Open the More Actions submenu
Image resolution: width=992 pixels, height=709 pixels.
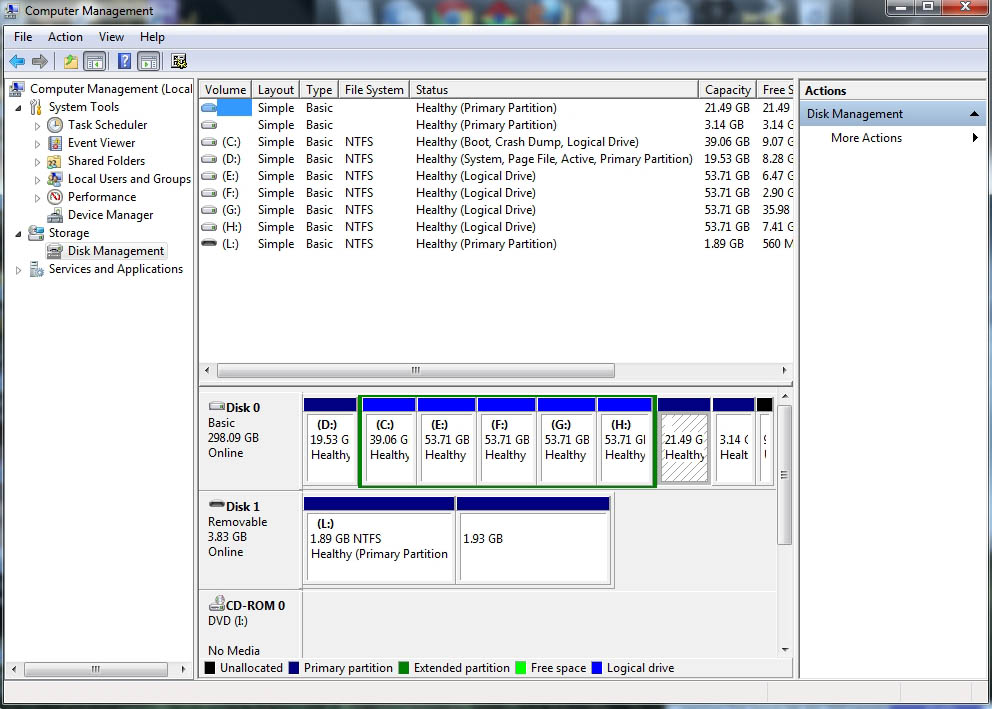866,138
